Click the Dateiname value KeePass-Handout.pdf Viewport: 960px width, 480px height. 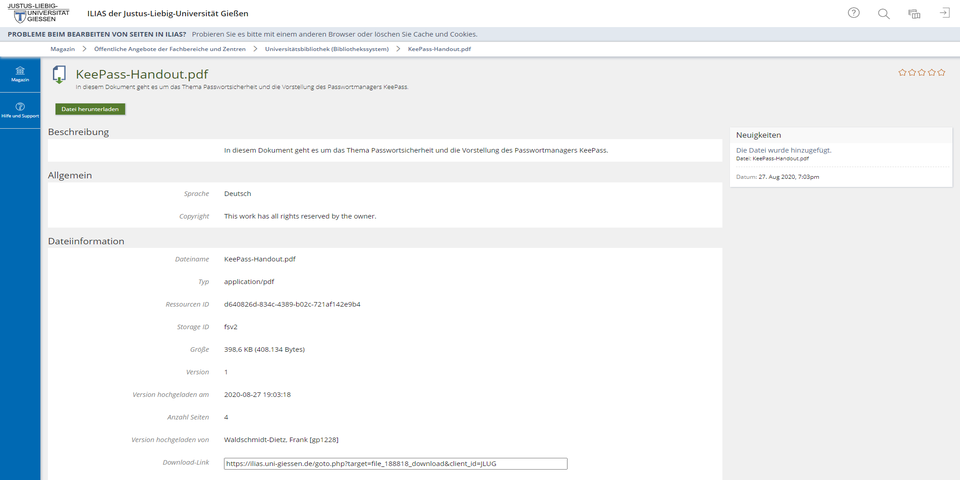[260, 260]
